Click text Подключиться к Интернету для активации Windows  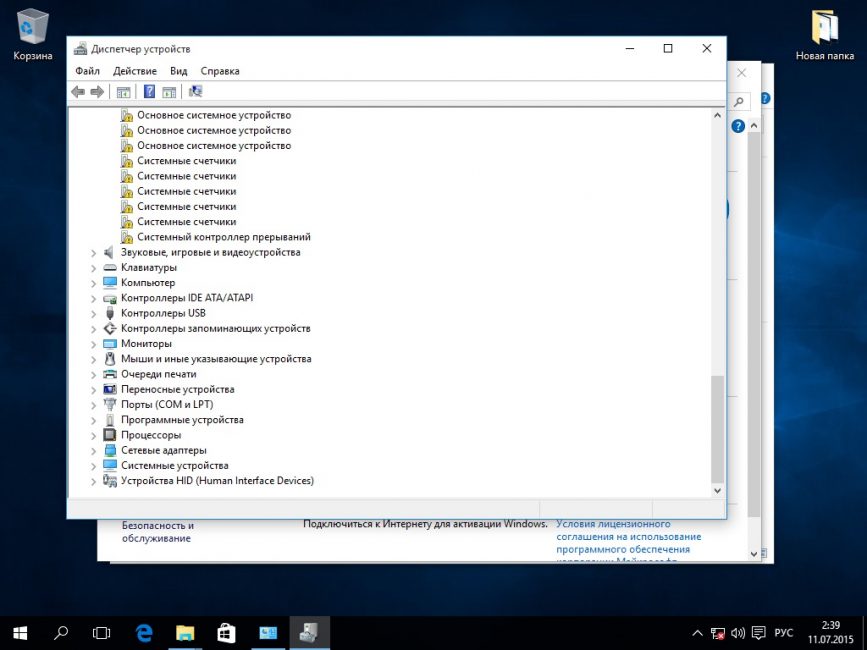(x=425, y=524)
